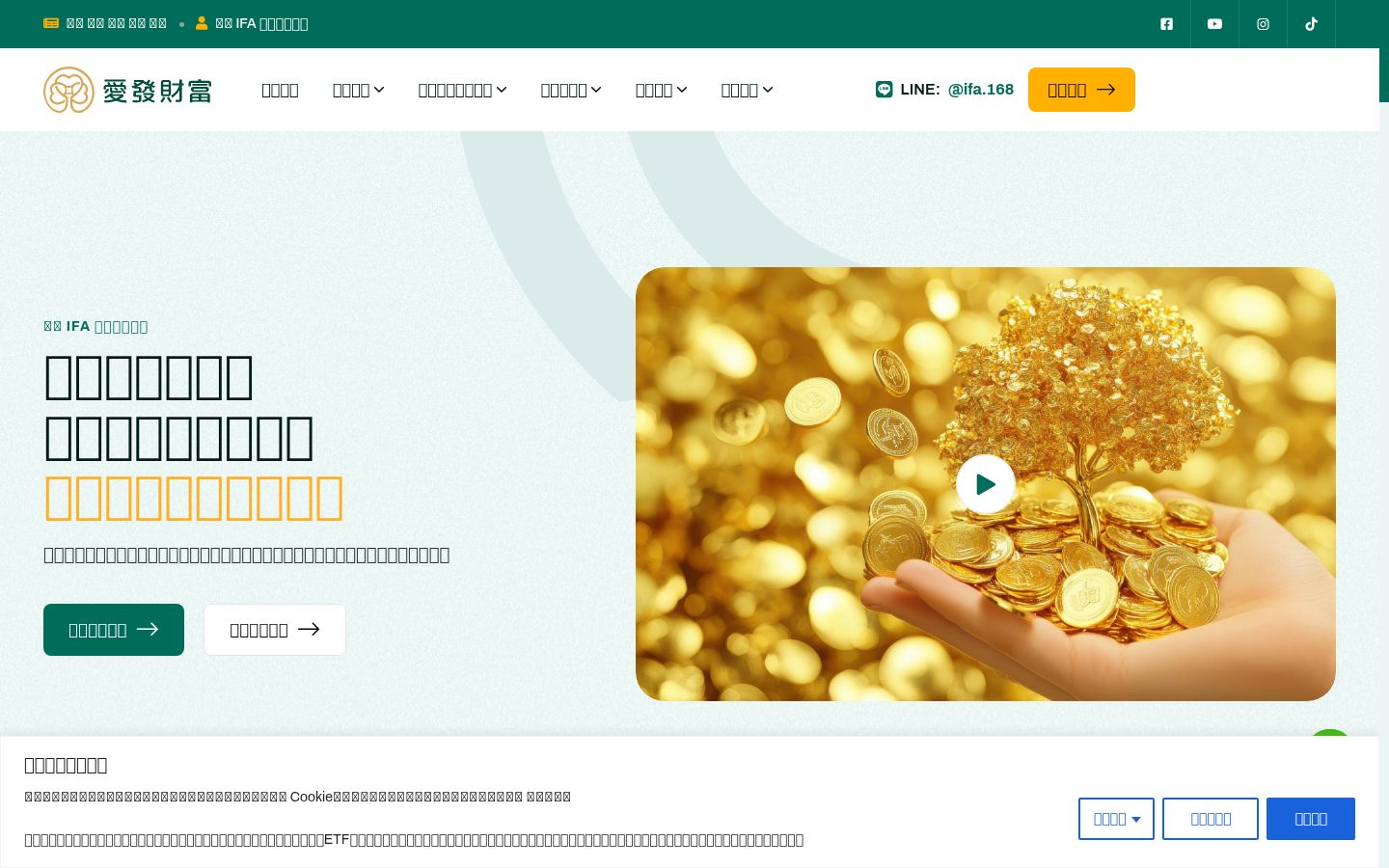Click the white hero button with an arrow

point(275,630)
